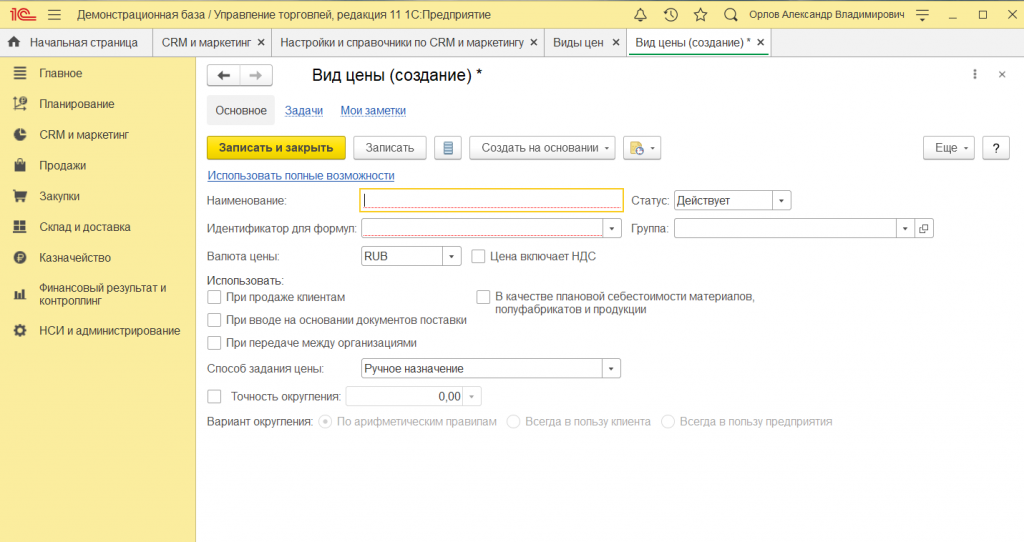1024x542 pixels.
Task: Click the favorites star icon
Action: click(x=700, y=15)
